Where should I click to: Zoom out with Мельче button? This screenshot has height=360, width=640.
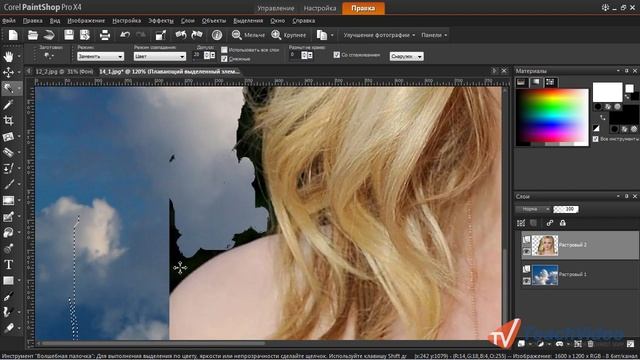(248, 35)
